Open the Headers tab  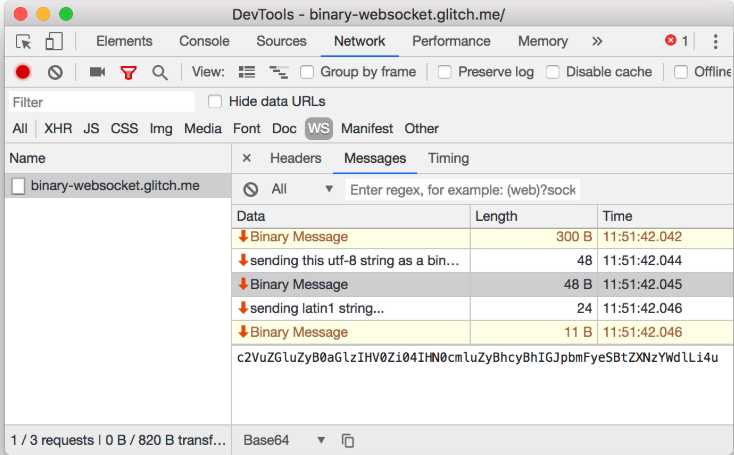pyautogui.click(x=296, y=158)
